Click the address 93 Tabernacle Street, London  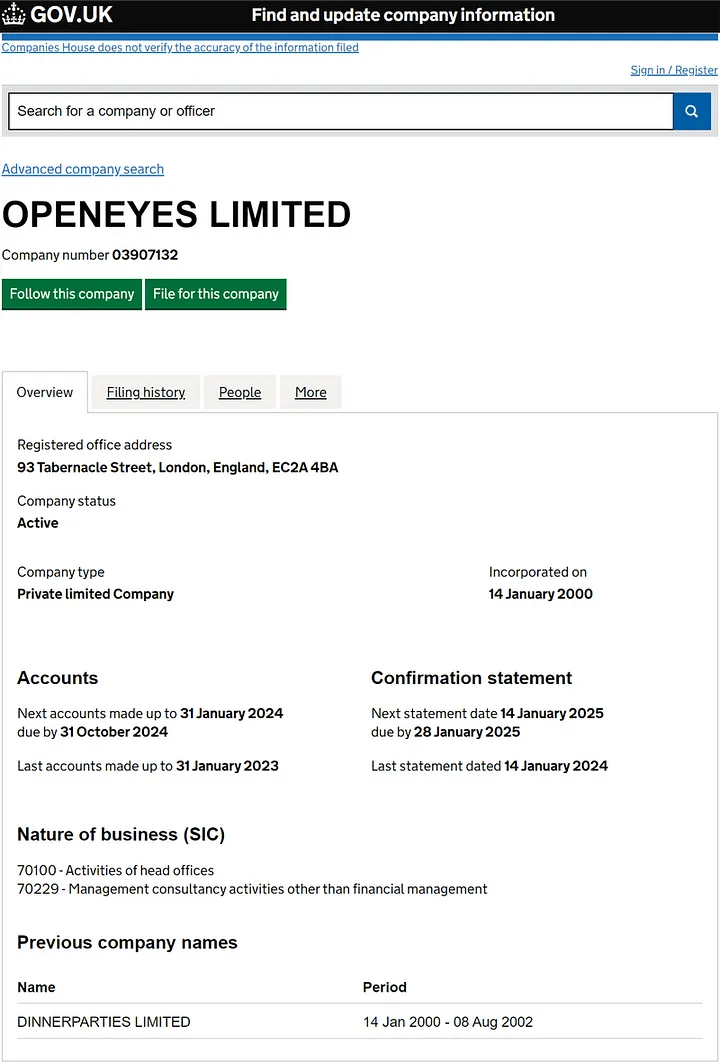click(177, 467)
